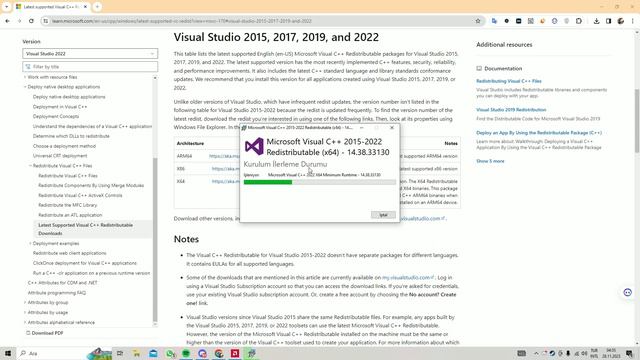Open Visual Studio 2019 Redistribution link
The width and height of the screenshot is (640, 360).
[x=511, y=110]
